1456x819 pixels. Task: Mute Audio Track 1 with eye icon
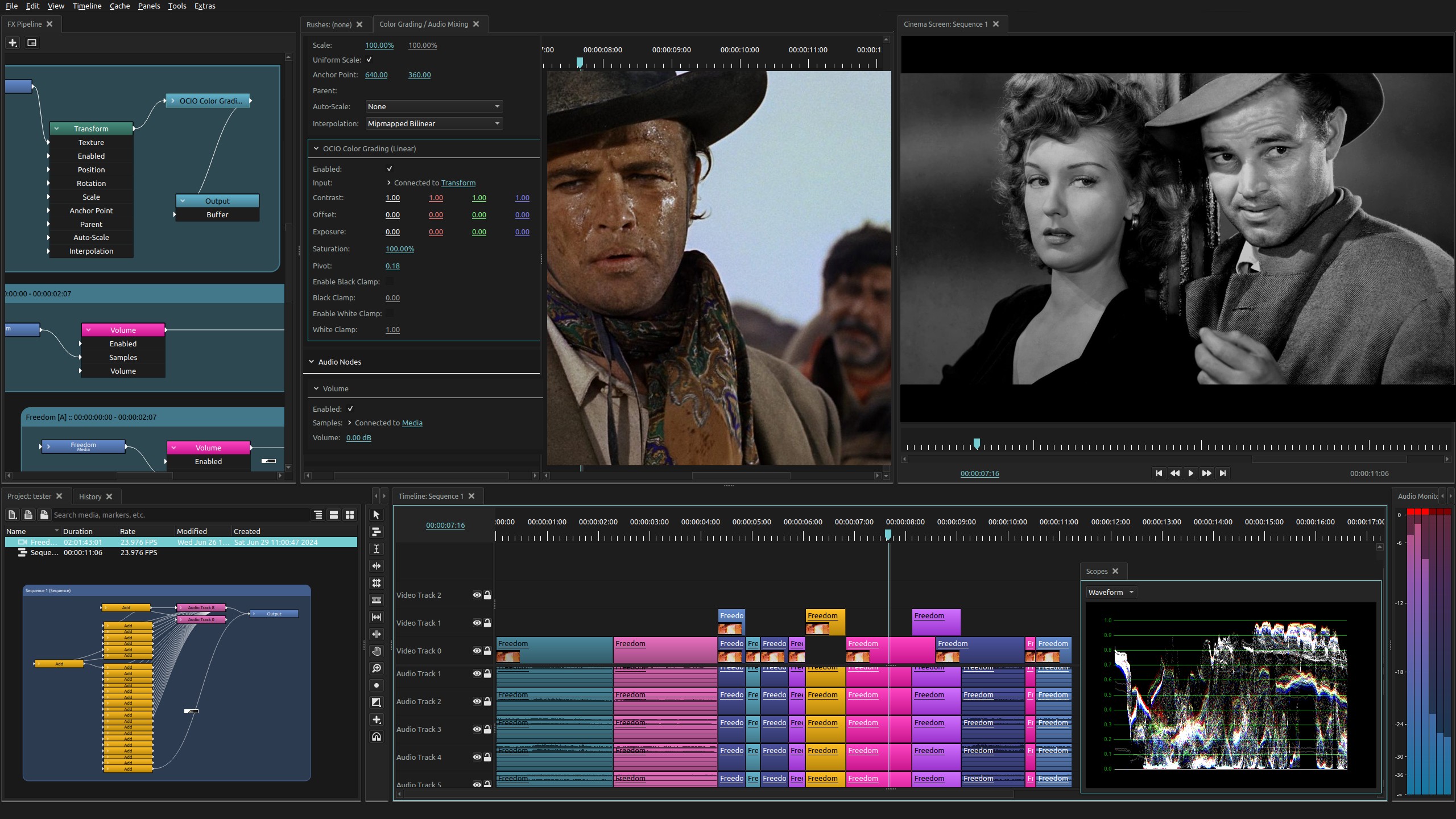pyautogui.click(x=477, y=673)
